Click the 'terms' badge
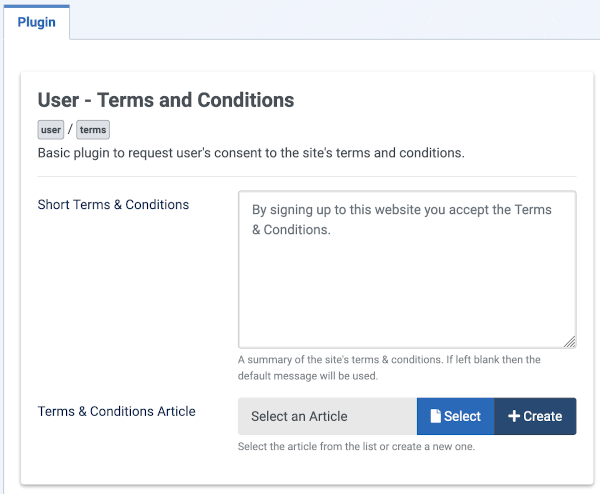This screenshot has width=600, height=494. [93, 130]
